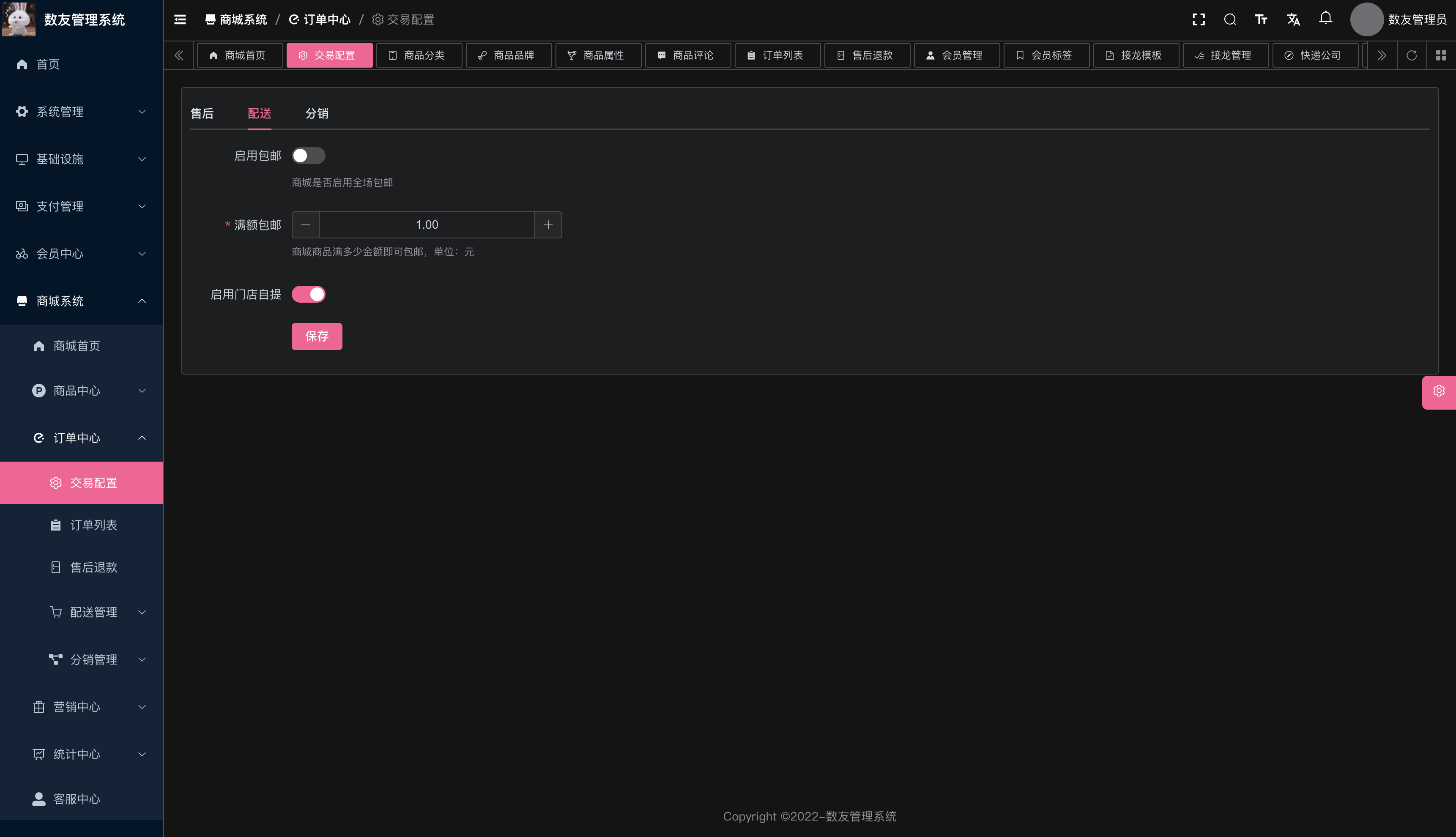Expand 营销中心 submenu

pyautogui.click(x=82, y=707)
